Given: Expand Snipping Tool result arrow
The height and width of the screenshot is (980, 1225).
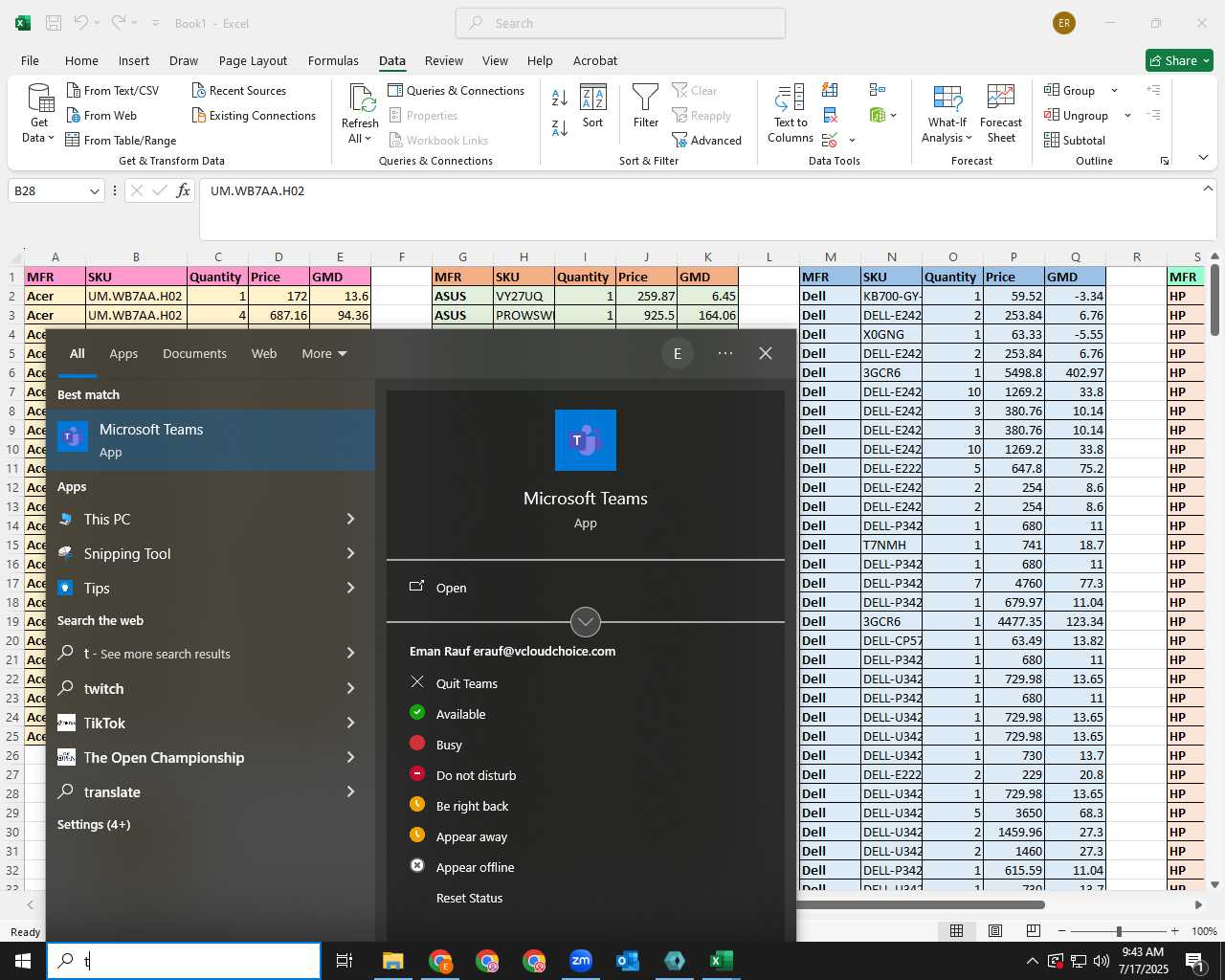Looking at the screenshot, I should pos(350,553).
